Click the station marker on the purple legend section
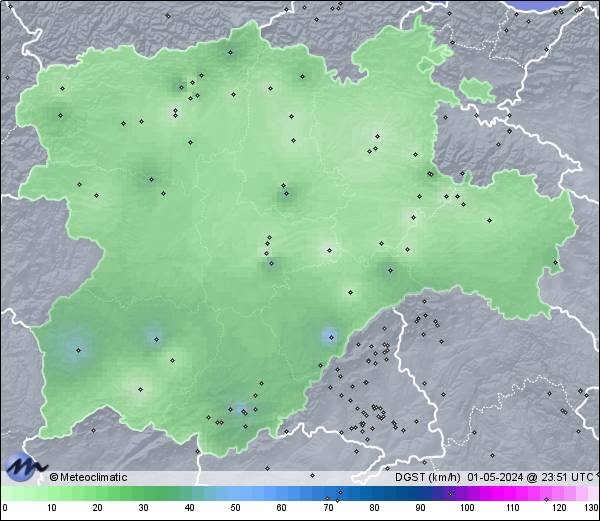Viewport: 600px width, 521px height. click(450, 494)
